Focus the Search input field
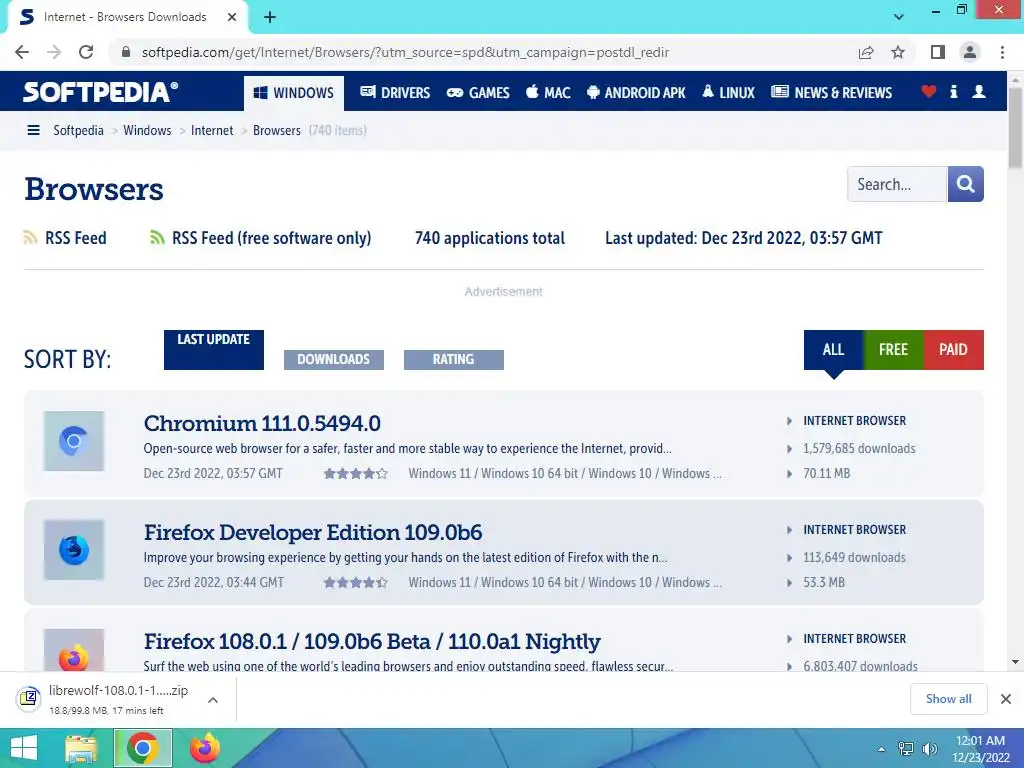The height and width of the screenshot is (768, 1024). (897, 184)
